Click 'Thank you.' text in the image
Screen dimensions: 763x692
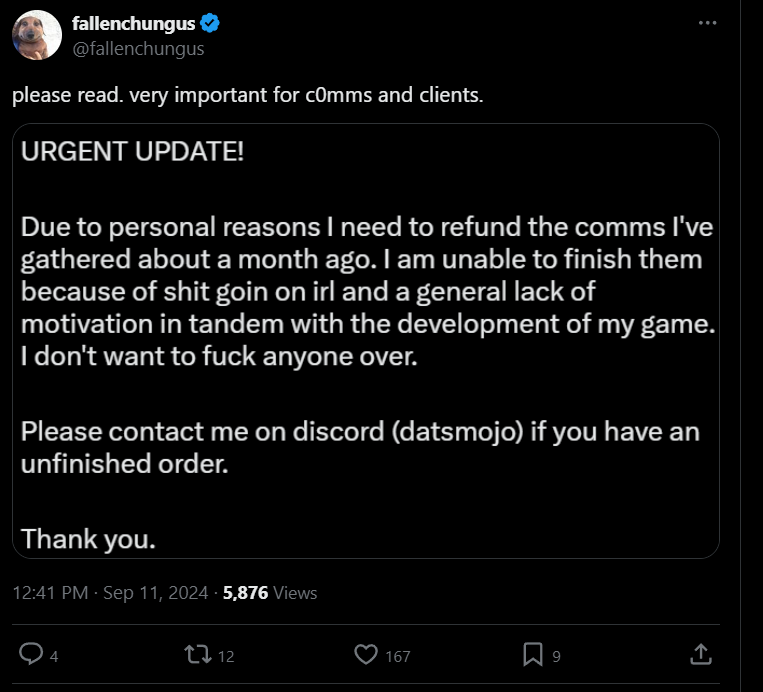tap(88, 539)
